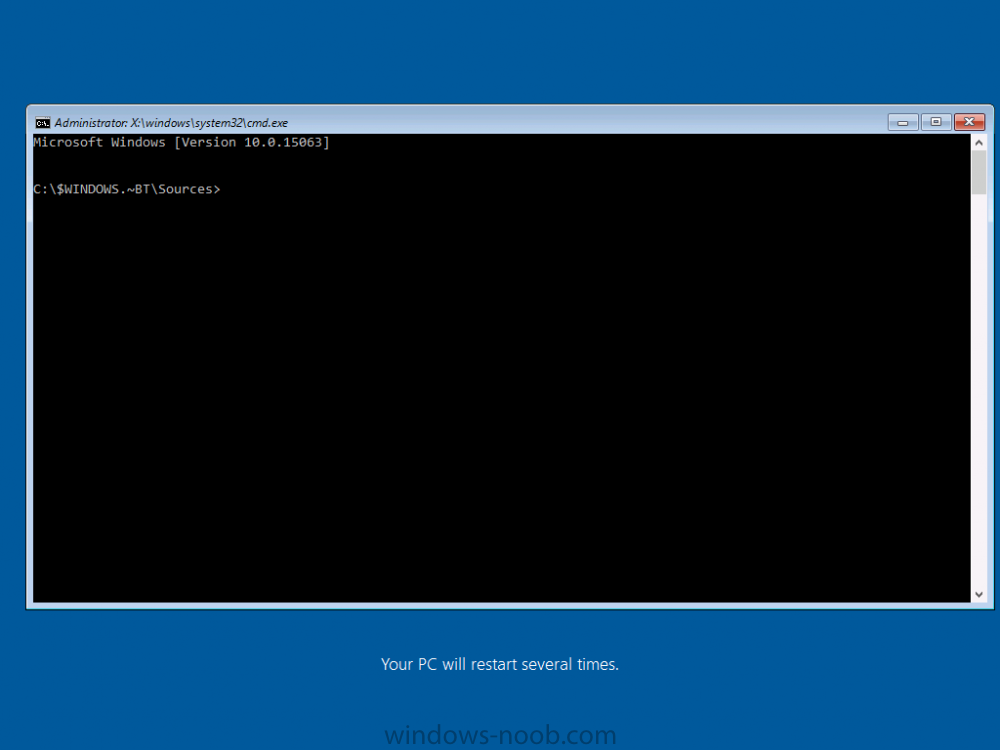Click the vertical scrollbar thumb
This screenshot has width=1000, height=750.
979,173
